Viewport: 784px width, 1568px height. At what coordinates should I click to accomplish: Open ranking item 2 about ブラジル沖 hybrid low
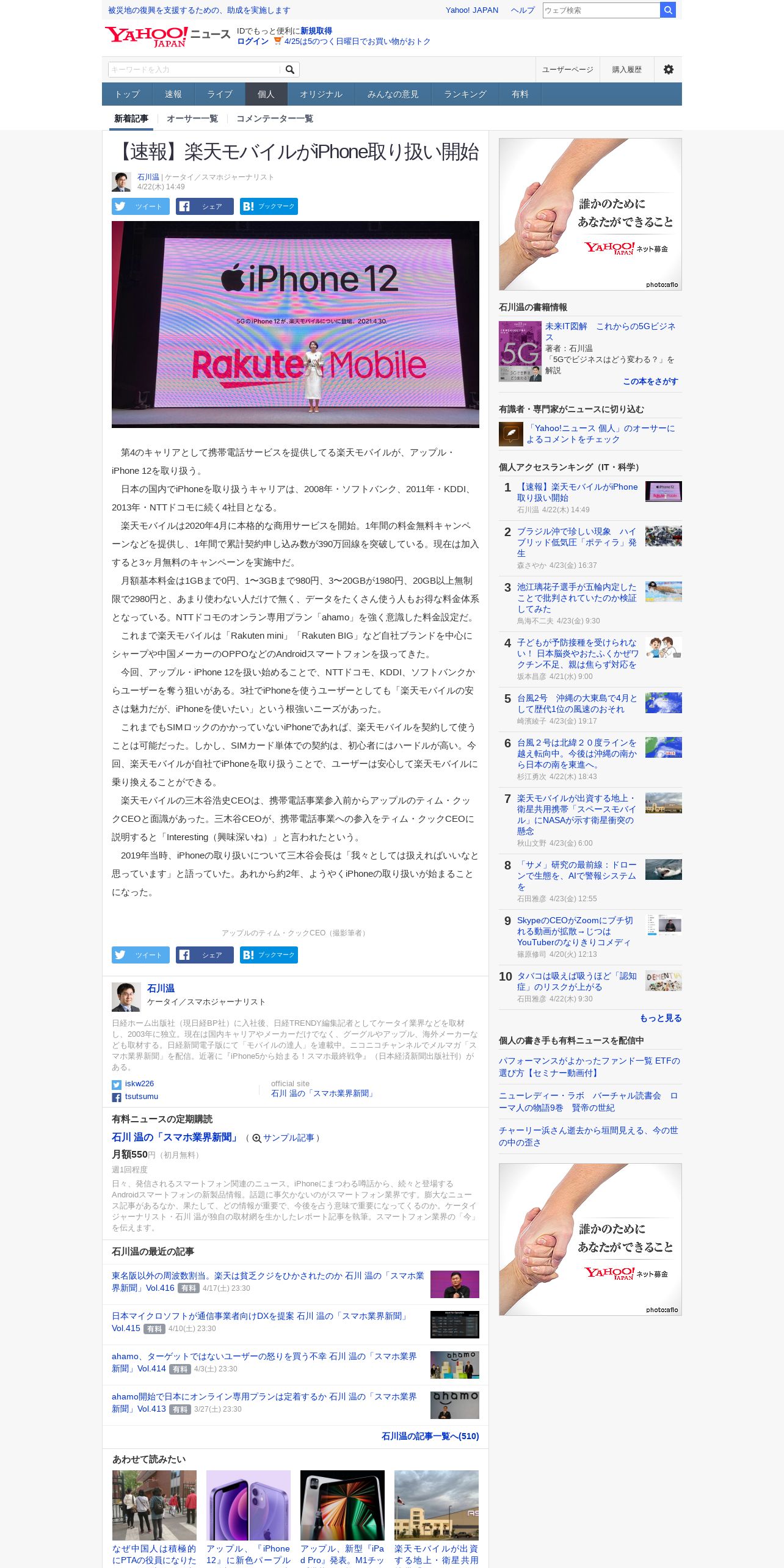(577, 542)
